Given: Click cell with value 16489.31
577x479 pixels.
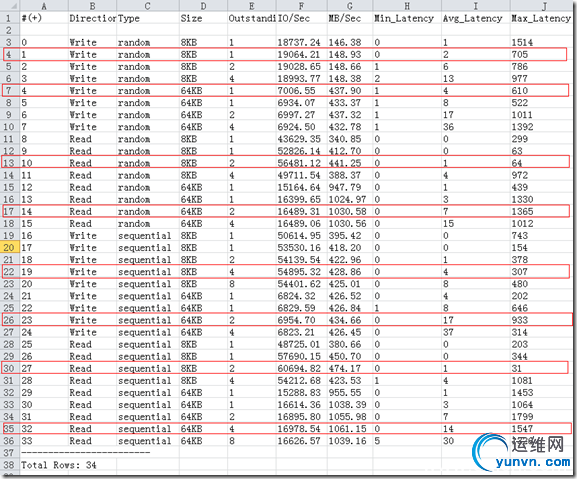Looking at the screenshot, I should point(301,212).
